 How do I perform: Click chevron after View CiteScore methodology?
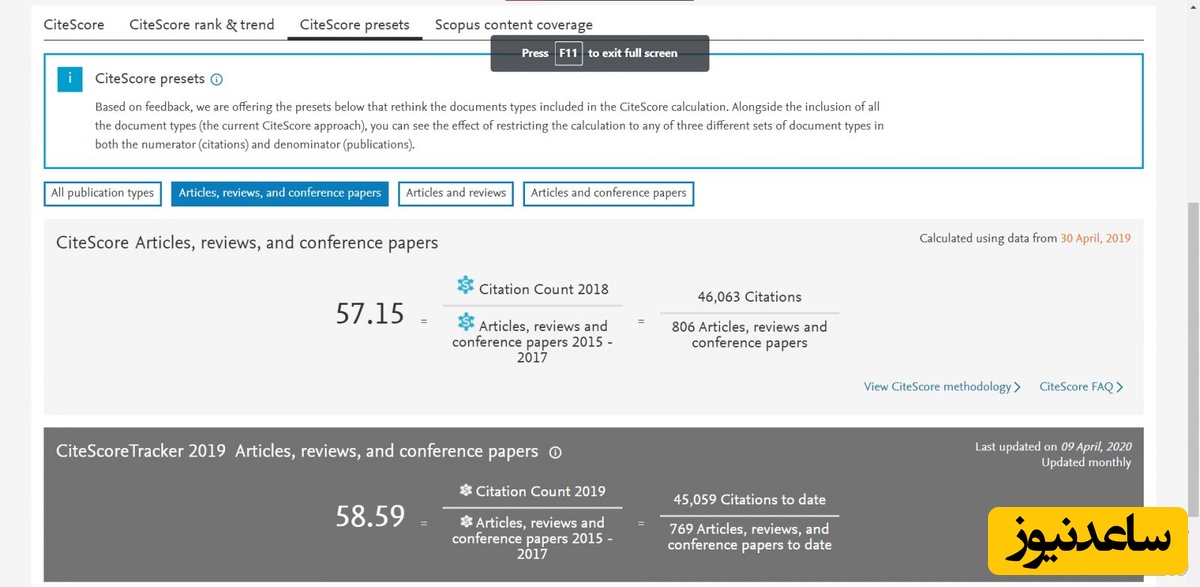tap(1017, 387)
